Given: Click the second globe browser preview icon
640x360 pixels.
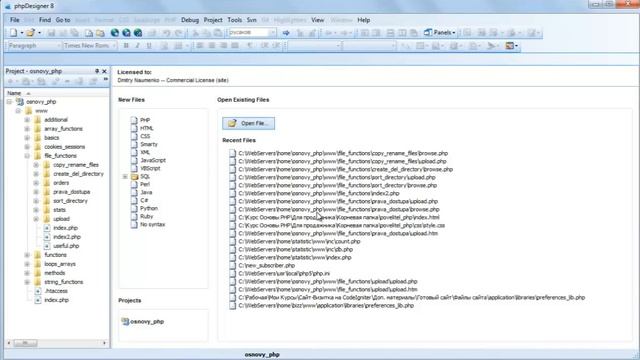Looking at the screenshot, I should (x=126, y=33).
